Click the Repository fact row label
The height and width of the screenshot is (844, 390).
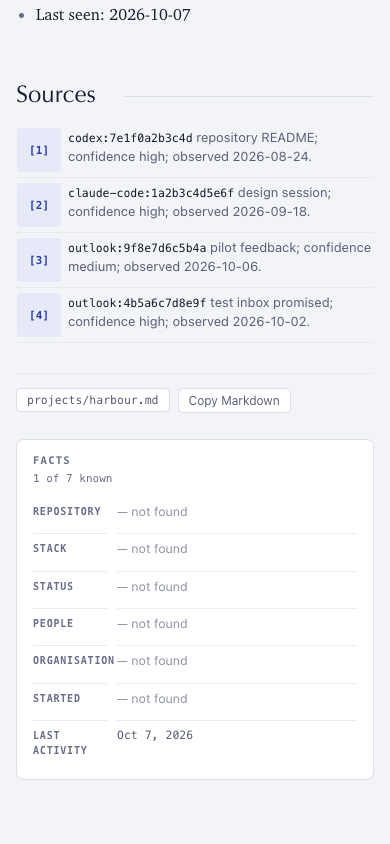tap(67, 511)
